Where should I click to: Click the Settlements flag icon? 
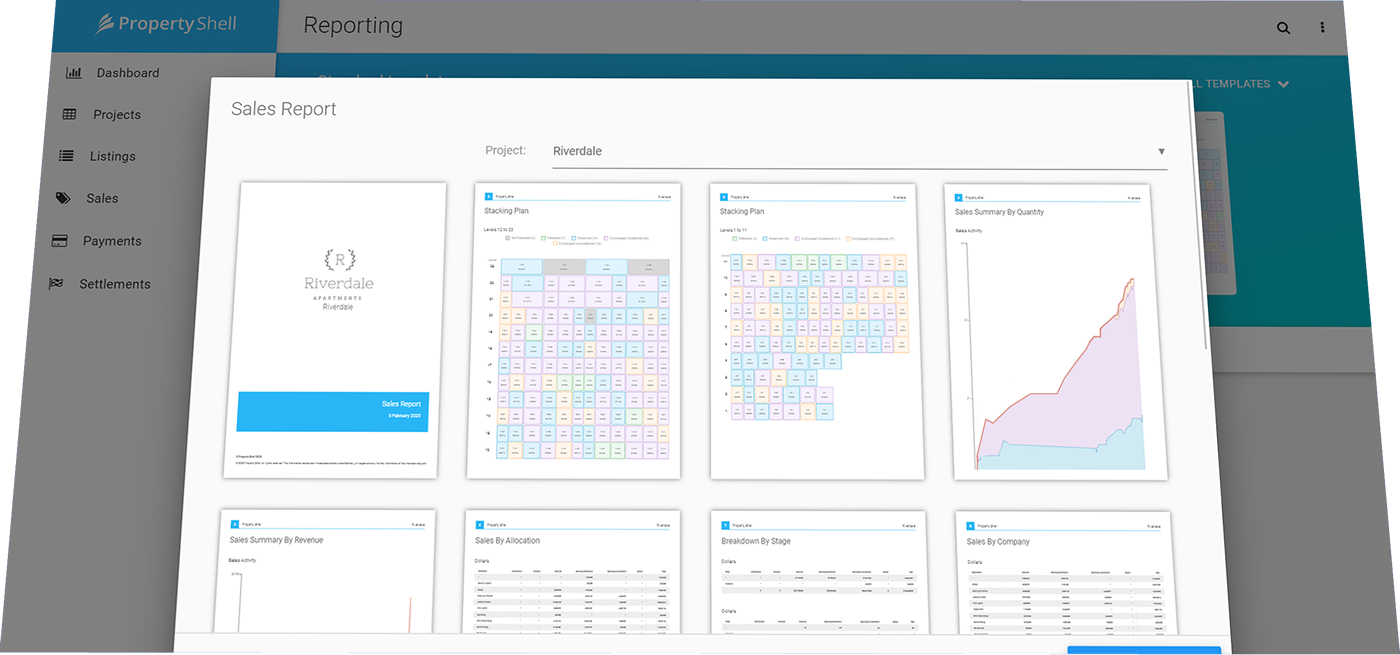click(58, 283)
